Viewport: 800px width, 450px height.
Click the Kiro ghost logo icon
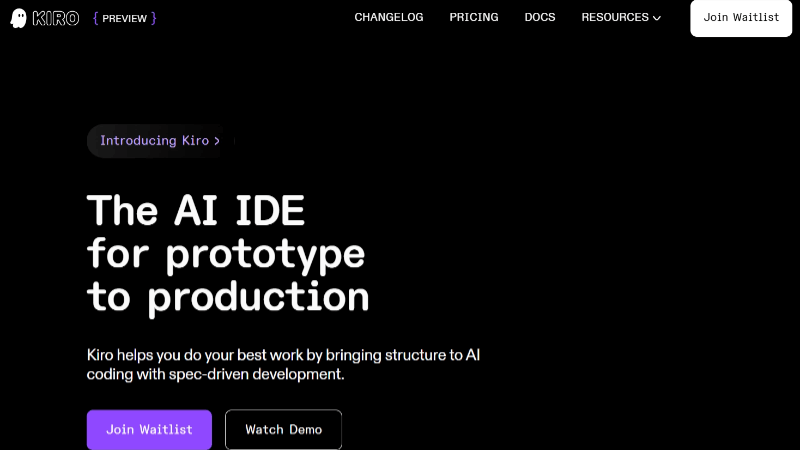tap(18, 18)
